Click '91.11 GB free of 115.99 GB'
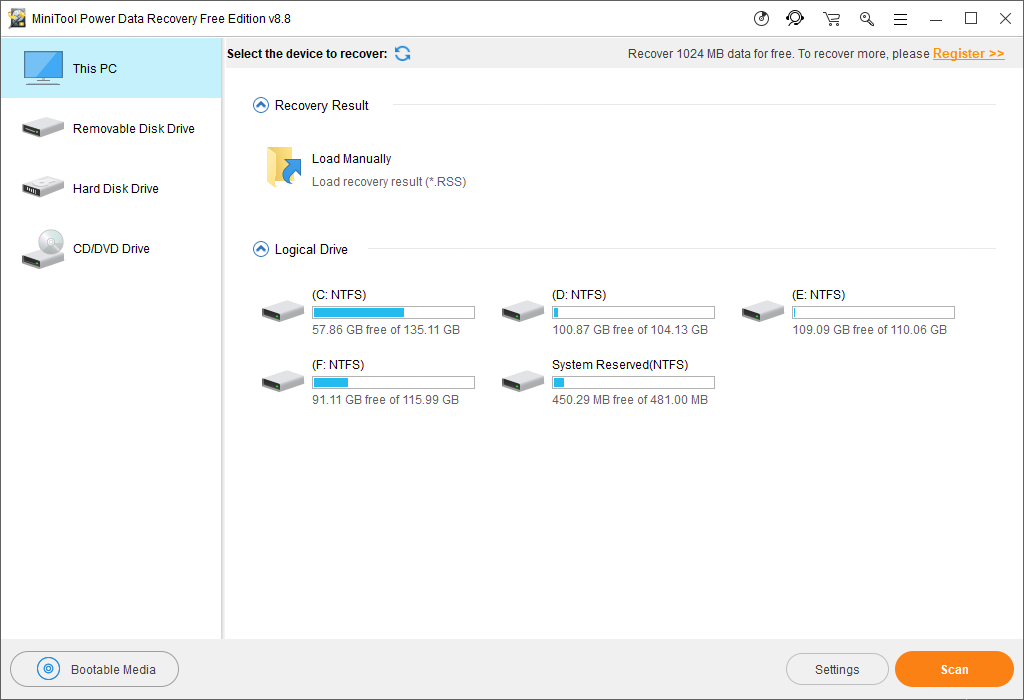The image size is (1024, 700). [385, 400]
